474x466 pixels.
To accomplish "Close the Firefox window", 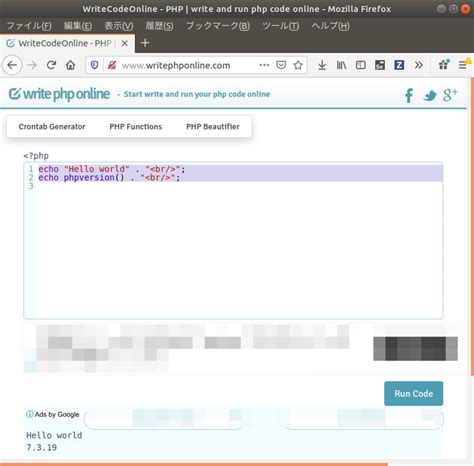I will pyautogui.click(x=465, y=9).
